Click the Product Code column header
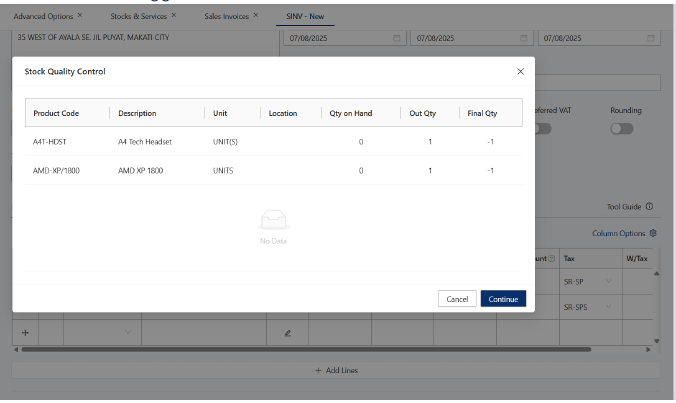 (56, 113)
